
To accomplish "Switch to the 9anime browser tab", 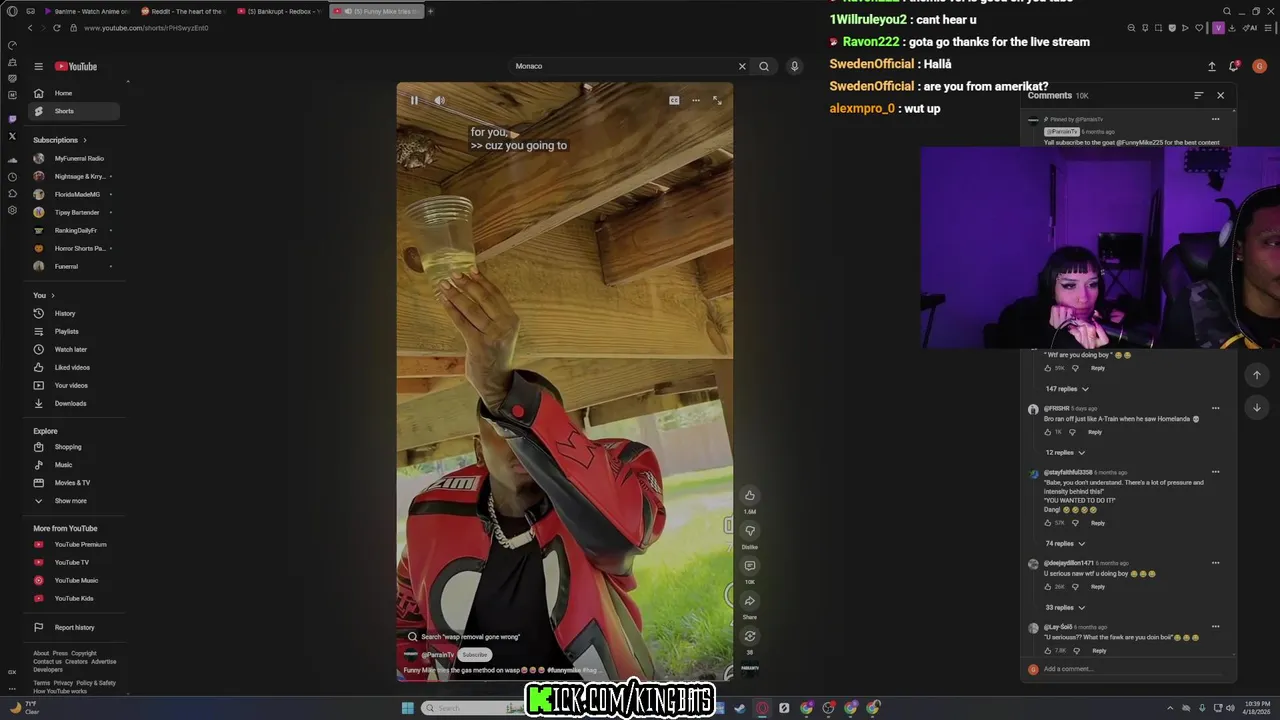I will 86,11.
